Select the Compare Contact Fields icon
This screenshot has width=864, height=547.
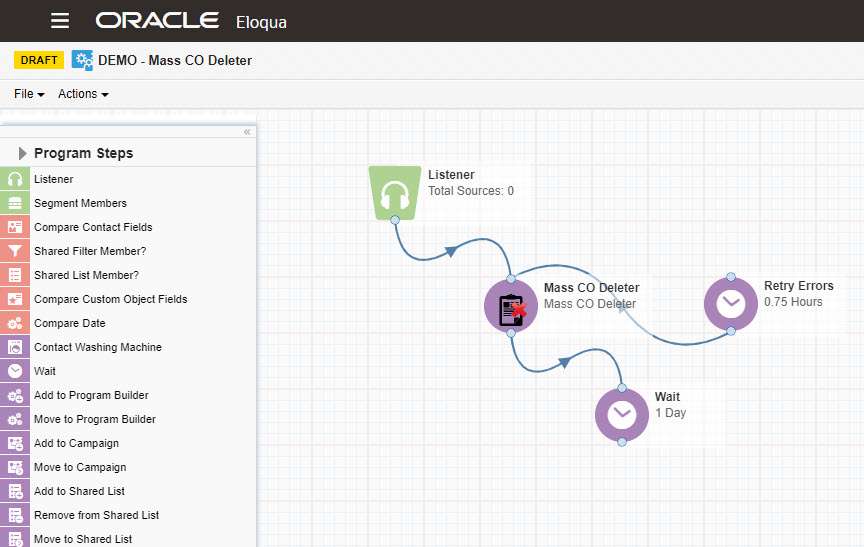(15, 227)
